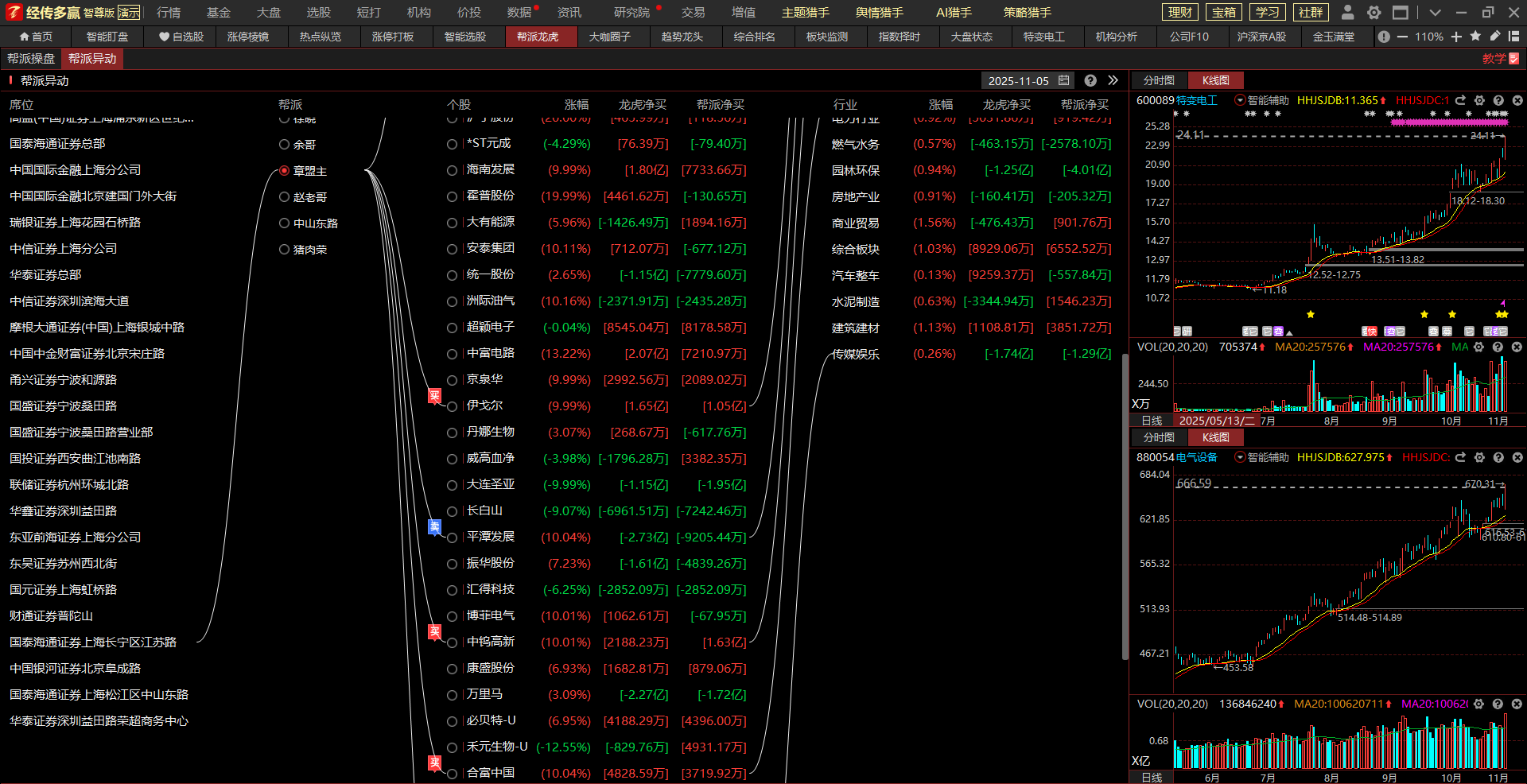Open user account profile icon
The width and height of the screenshot is (1527, 784).
coord(1347,13)
